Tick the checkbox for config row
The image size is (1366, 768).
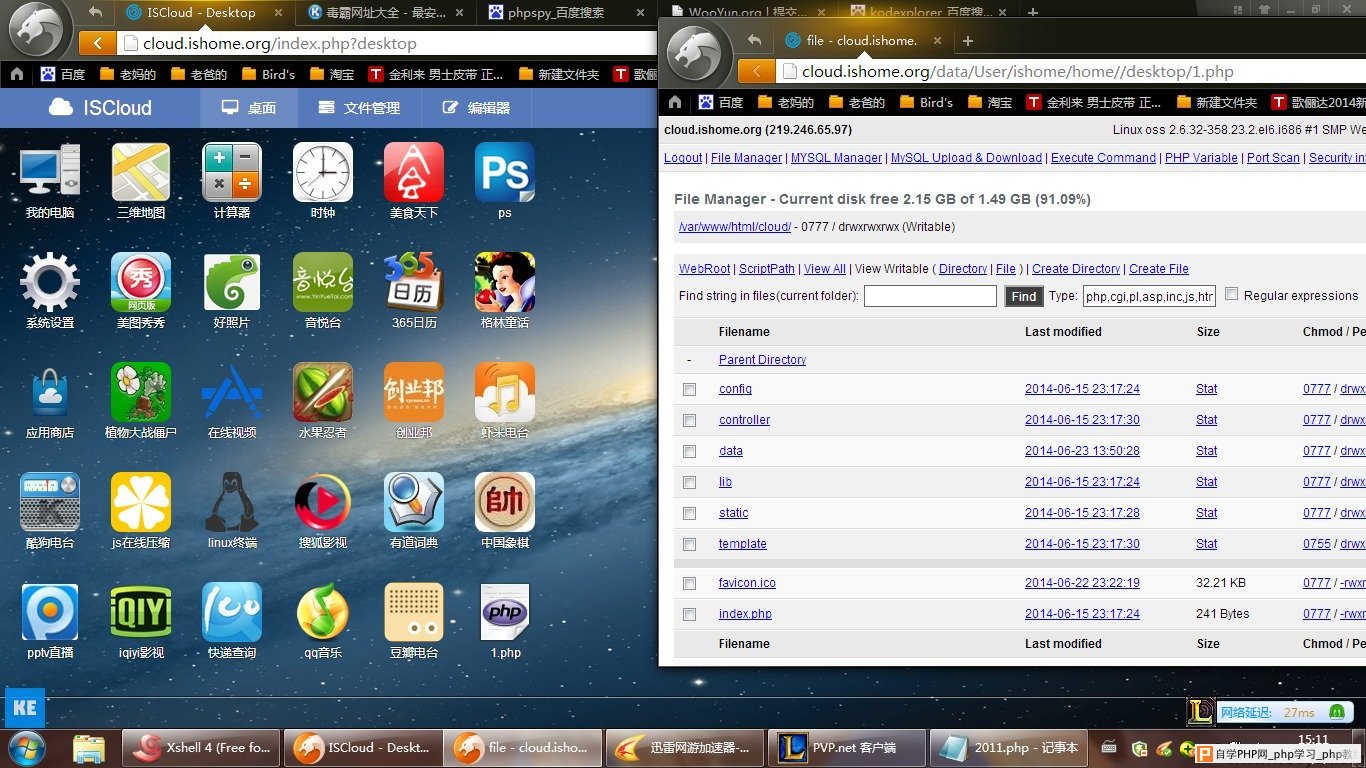(x=689, y=390)
